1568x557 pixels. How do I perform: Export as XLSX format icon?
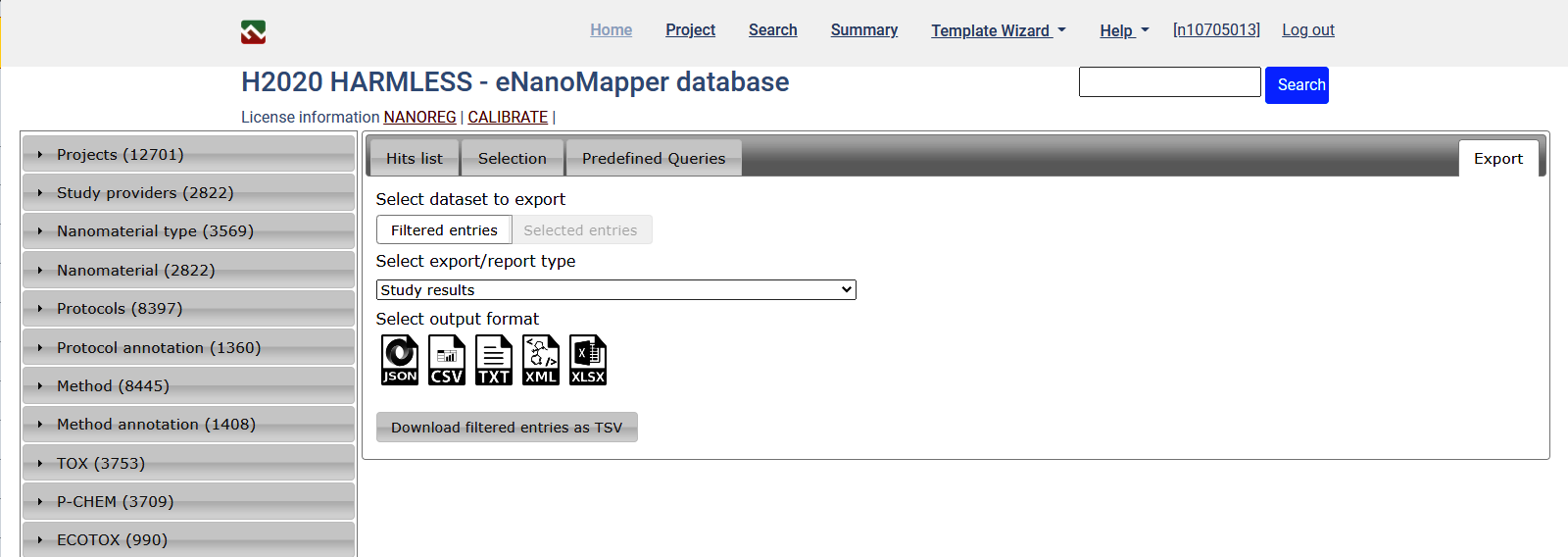(588, 360)
